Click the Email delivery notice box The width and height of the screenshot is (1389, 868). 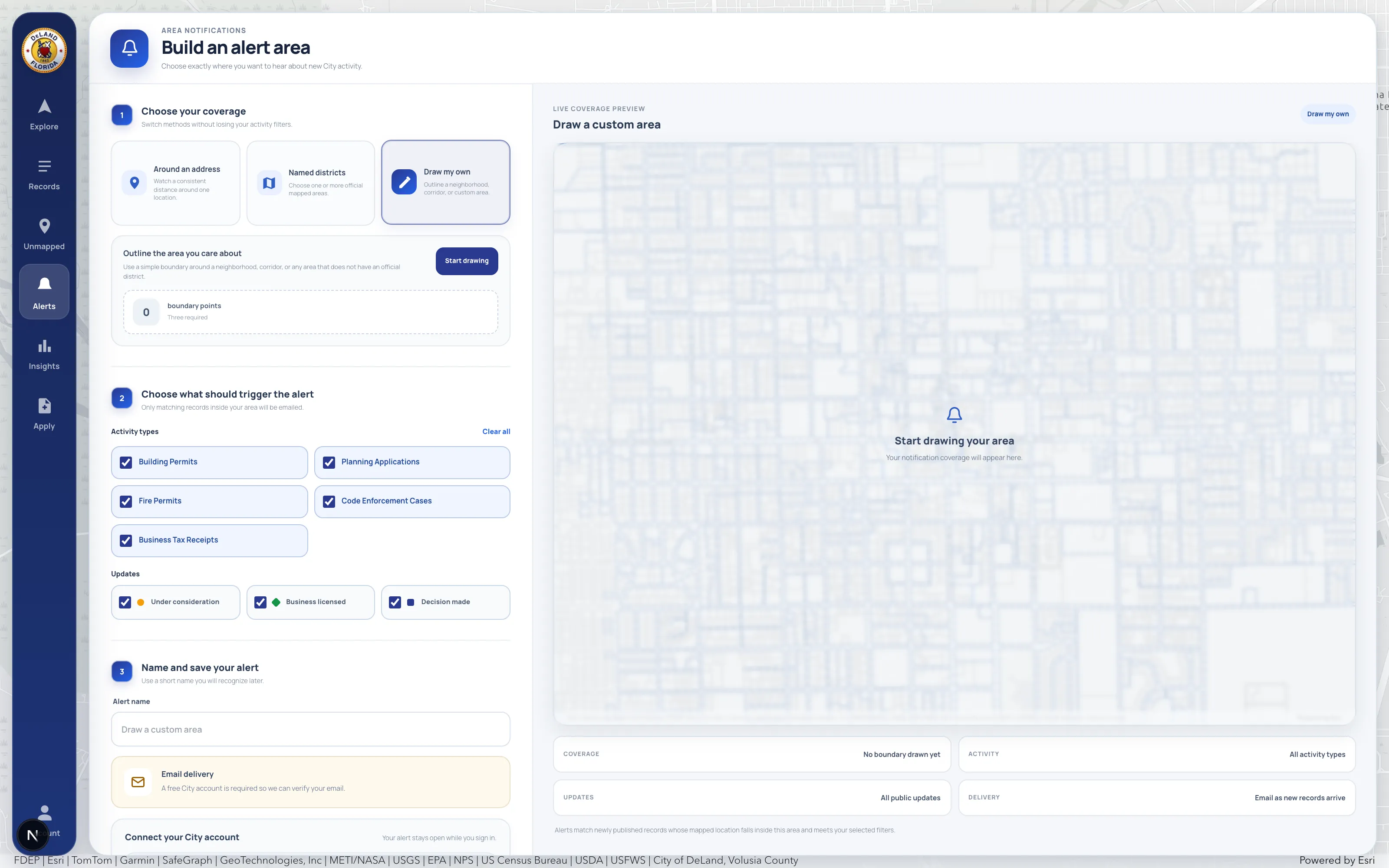coord(310,782)
